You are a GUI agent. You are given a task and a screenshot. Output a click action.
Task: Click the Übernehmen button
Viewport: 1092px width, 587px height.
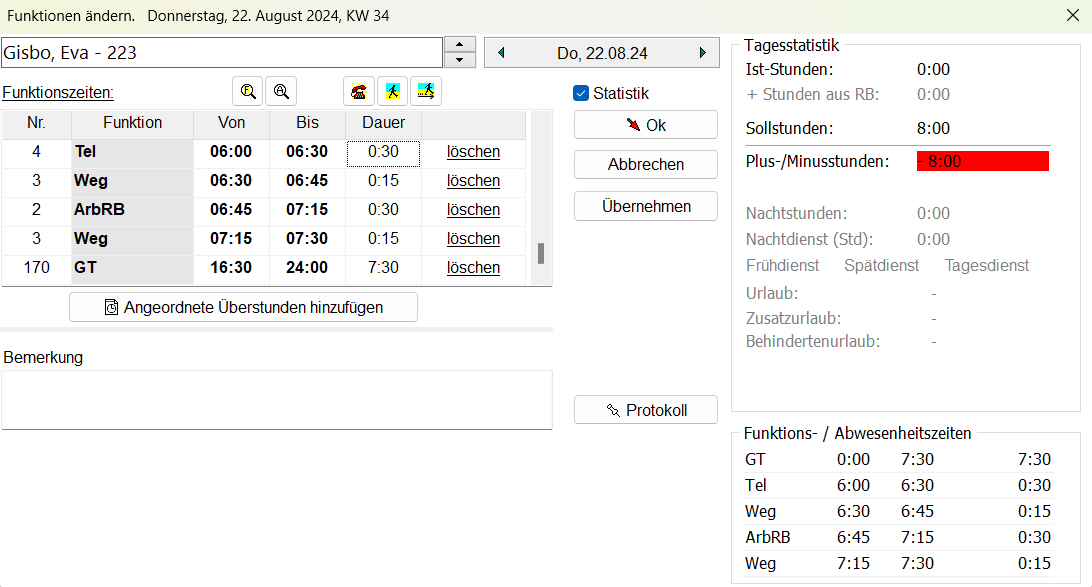coord(646,206)
